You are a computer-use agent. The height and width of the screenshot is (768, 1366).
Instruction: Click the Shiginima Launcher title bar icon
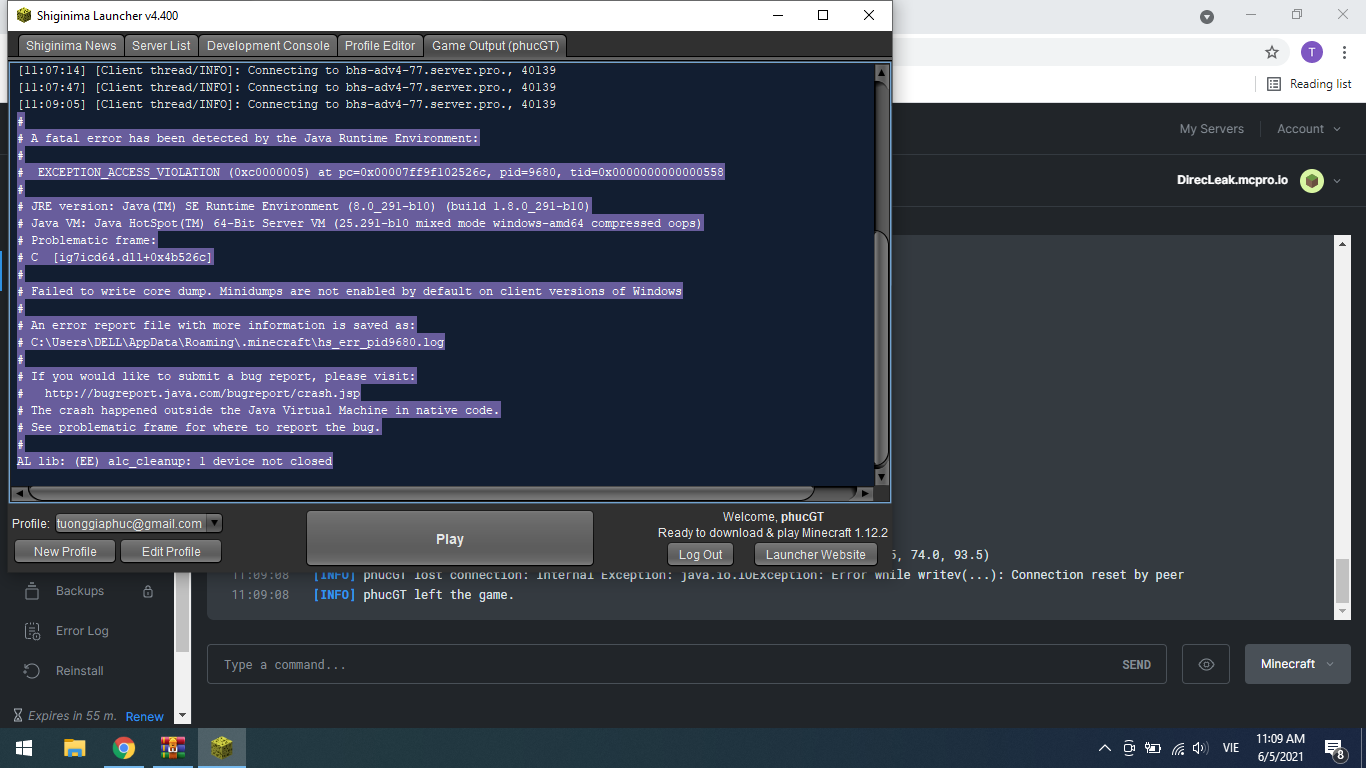23,15
